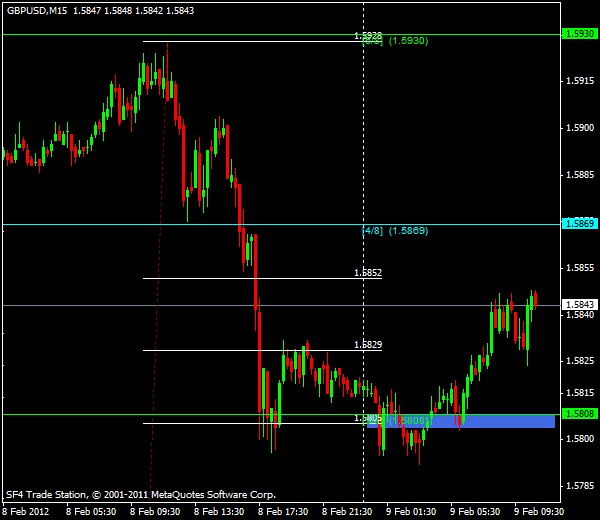
Task: Click the 1.5829 level label
Action: pyautogui.click(x=368, y=344)
